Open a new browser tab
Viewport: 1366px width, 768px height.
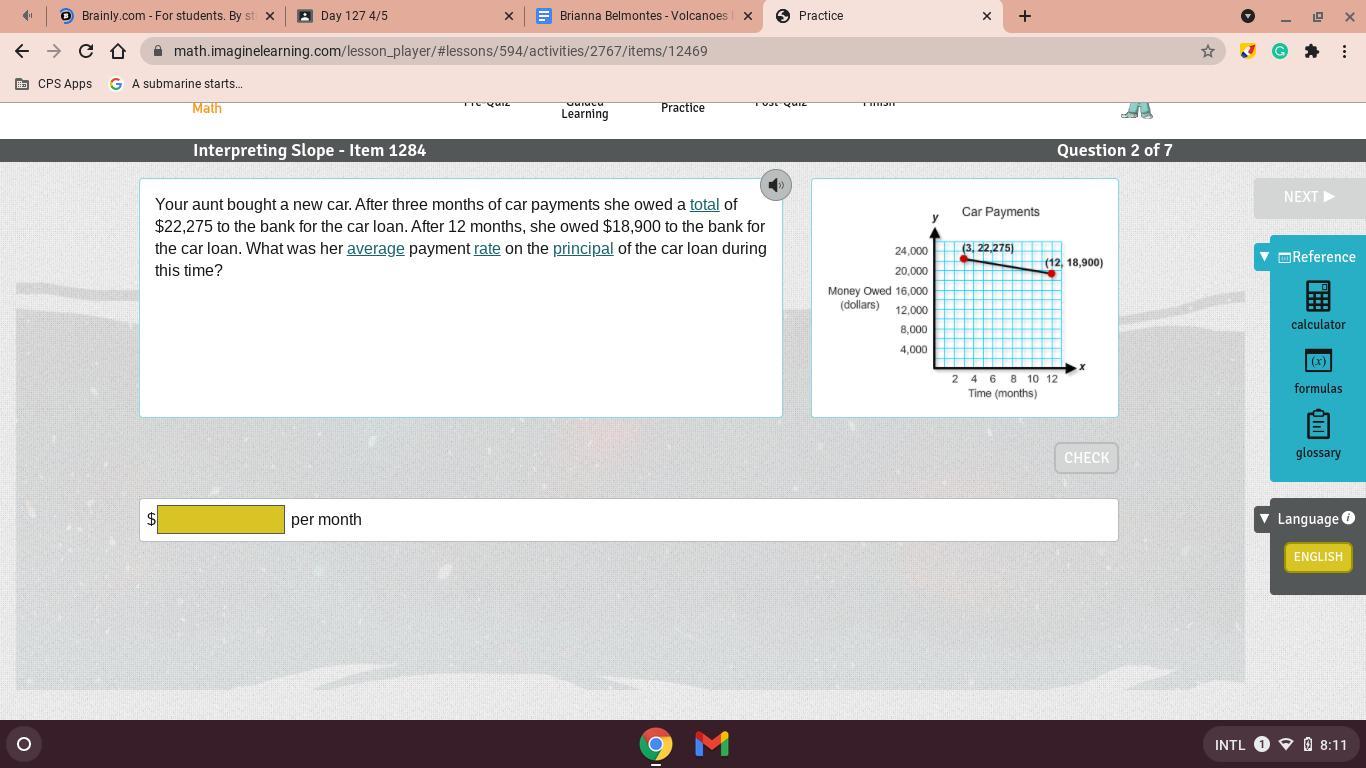(1025, 16)
